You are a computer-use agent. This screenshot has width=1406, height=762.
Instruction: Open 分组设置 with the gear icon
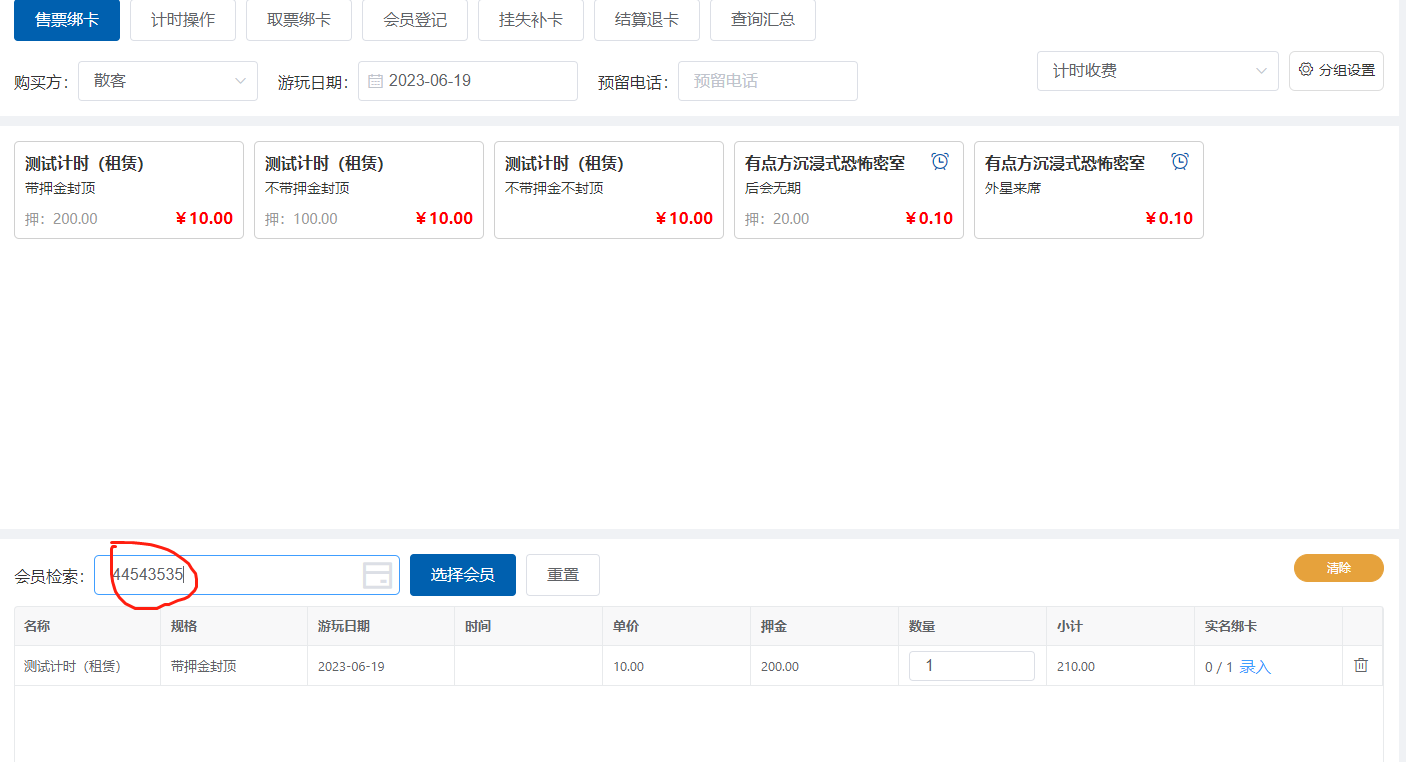(1336, 71)
